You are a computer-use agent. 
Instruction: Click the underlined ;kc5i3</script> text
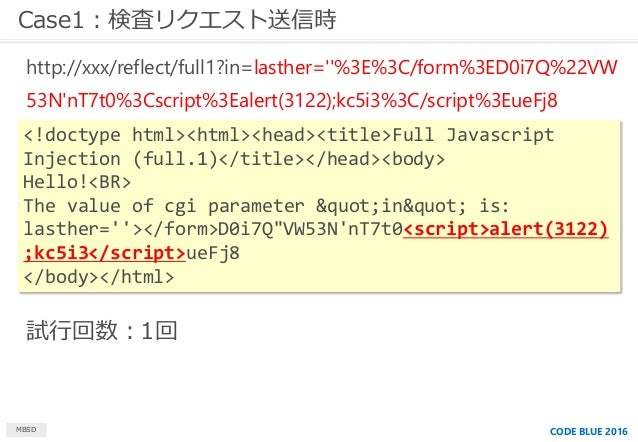click(105, 253)
